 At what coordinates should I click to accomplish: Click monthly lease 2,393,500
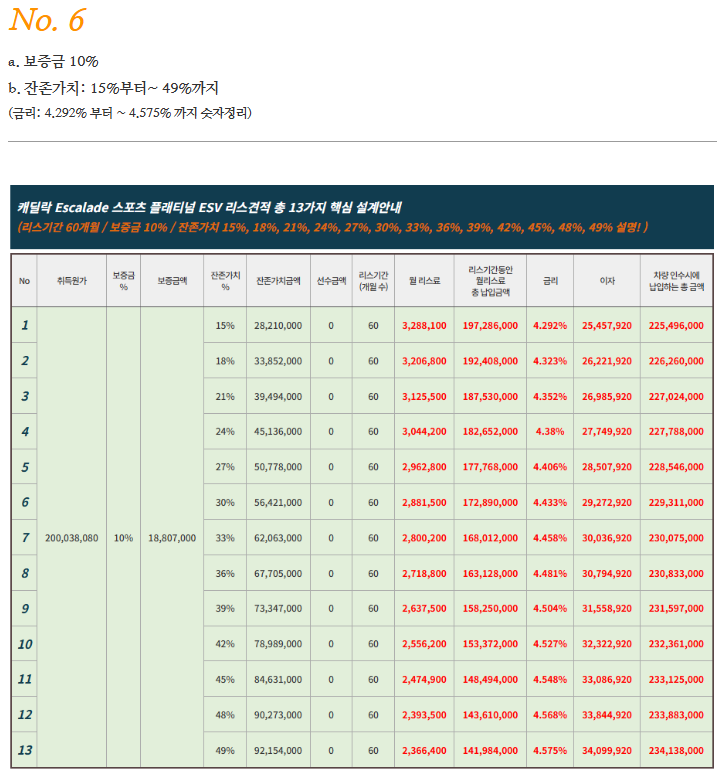coord(424,715)
